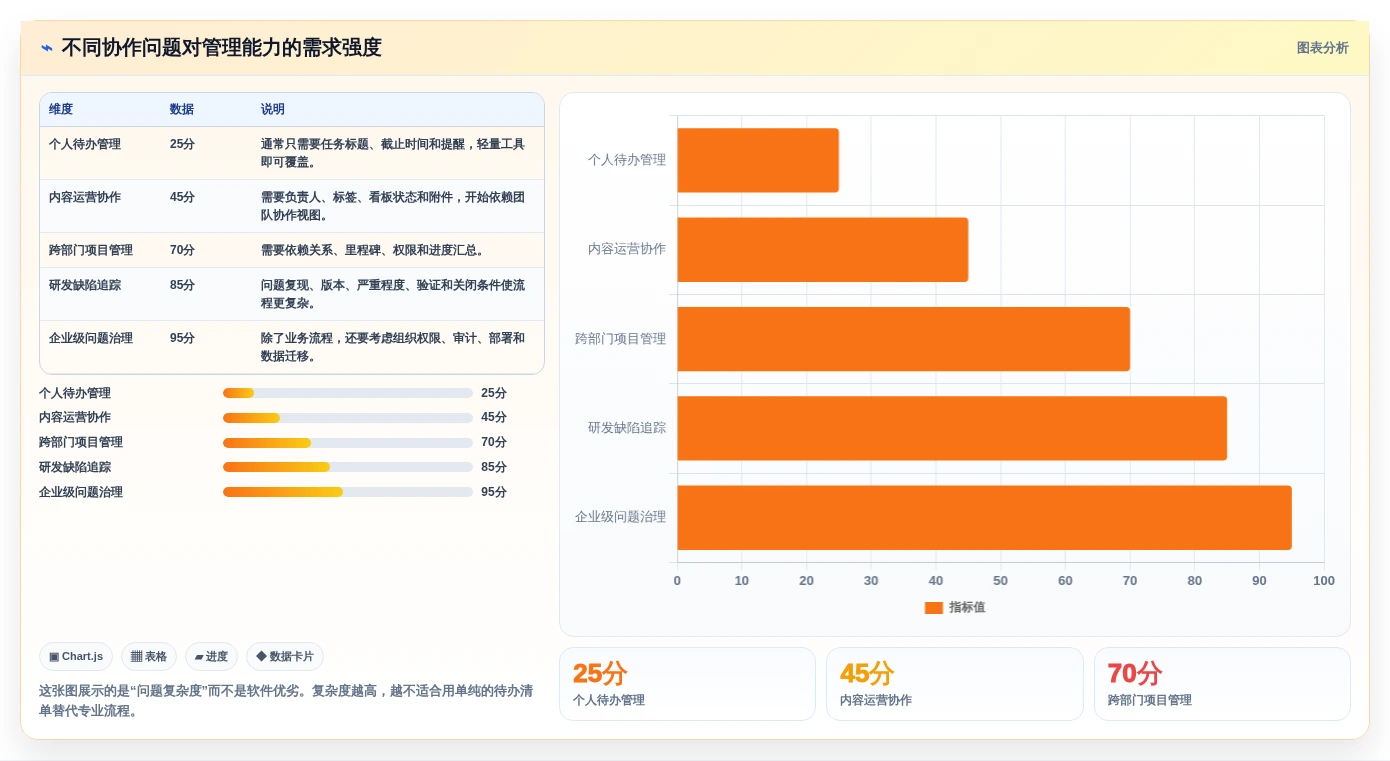Select the Chart.js tag chip
1390x761 pixels.
pos(76,656)
